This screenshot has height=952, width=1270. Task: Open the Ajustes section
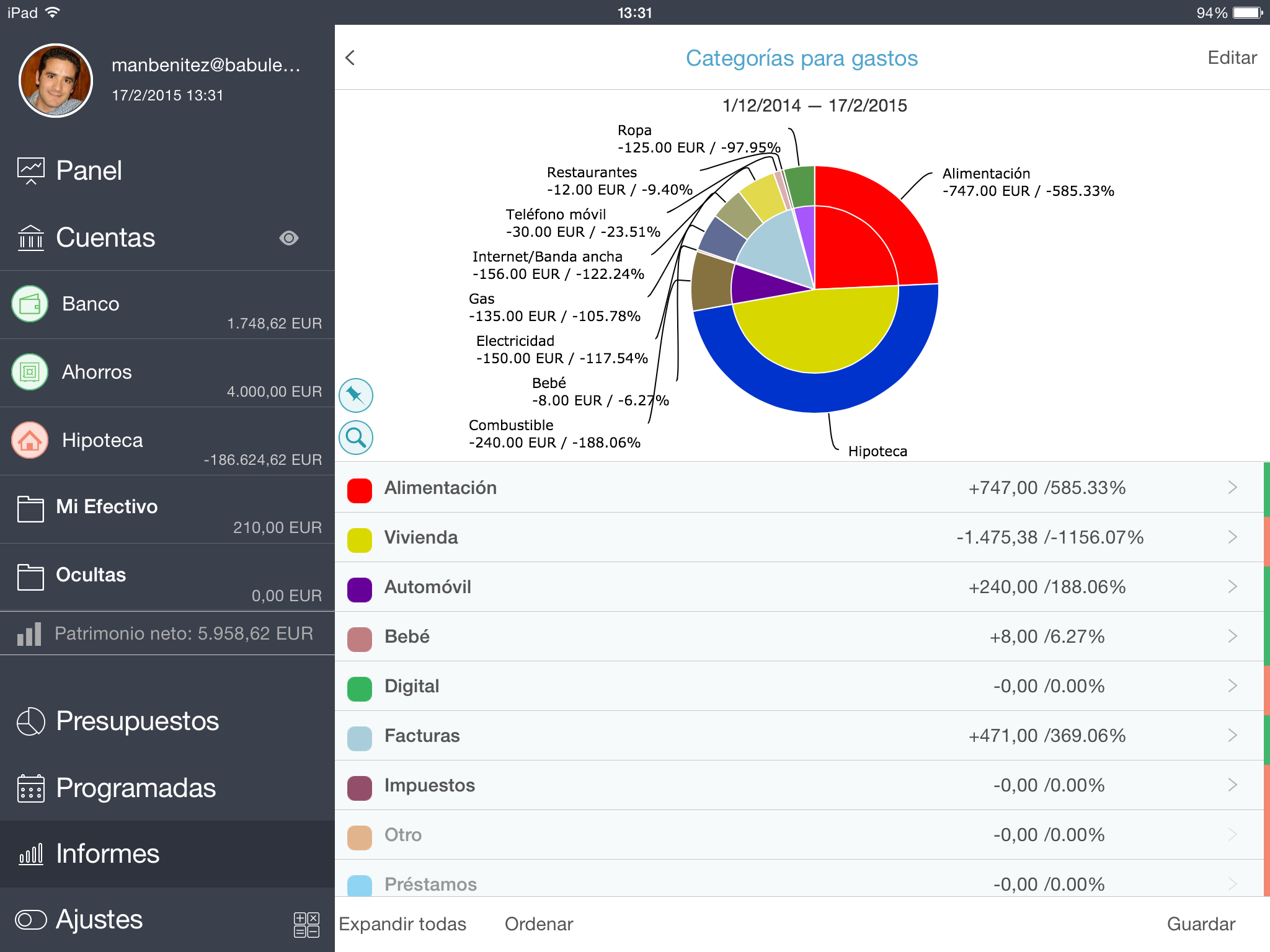click(167, 920)
